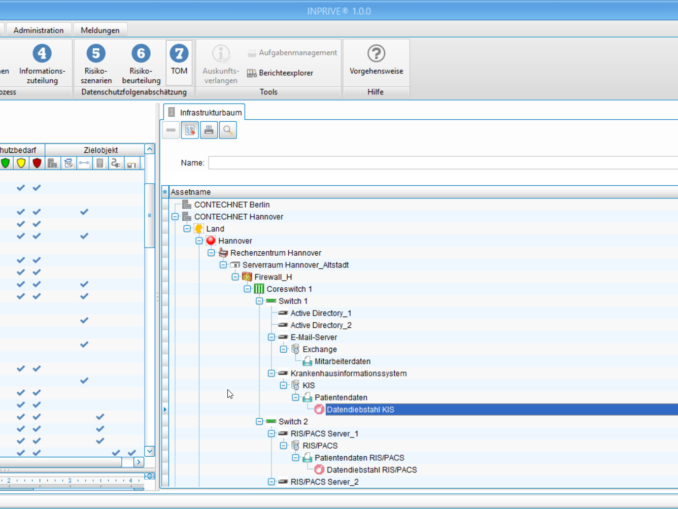678x509 pixels.
Task: Open step 4 Informationszuteilung in the ribbon
Action: click(x=42, y=64)
